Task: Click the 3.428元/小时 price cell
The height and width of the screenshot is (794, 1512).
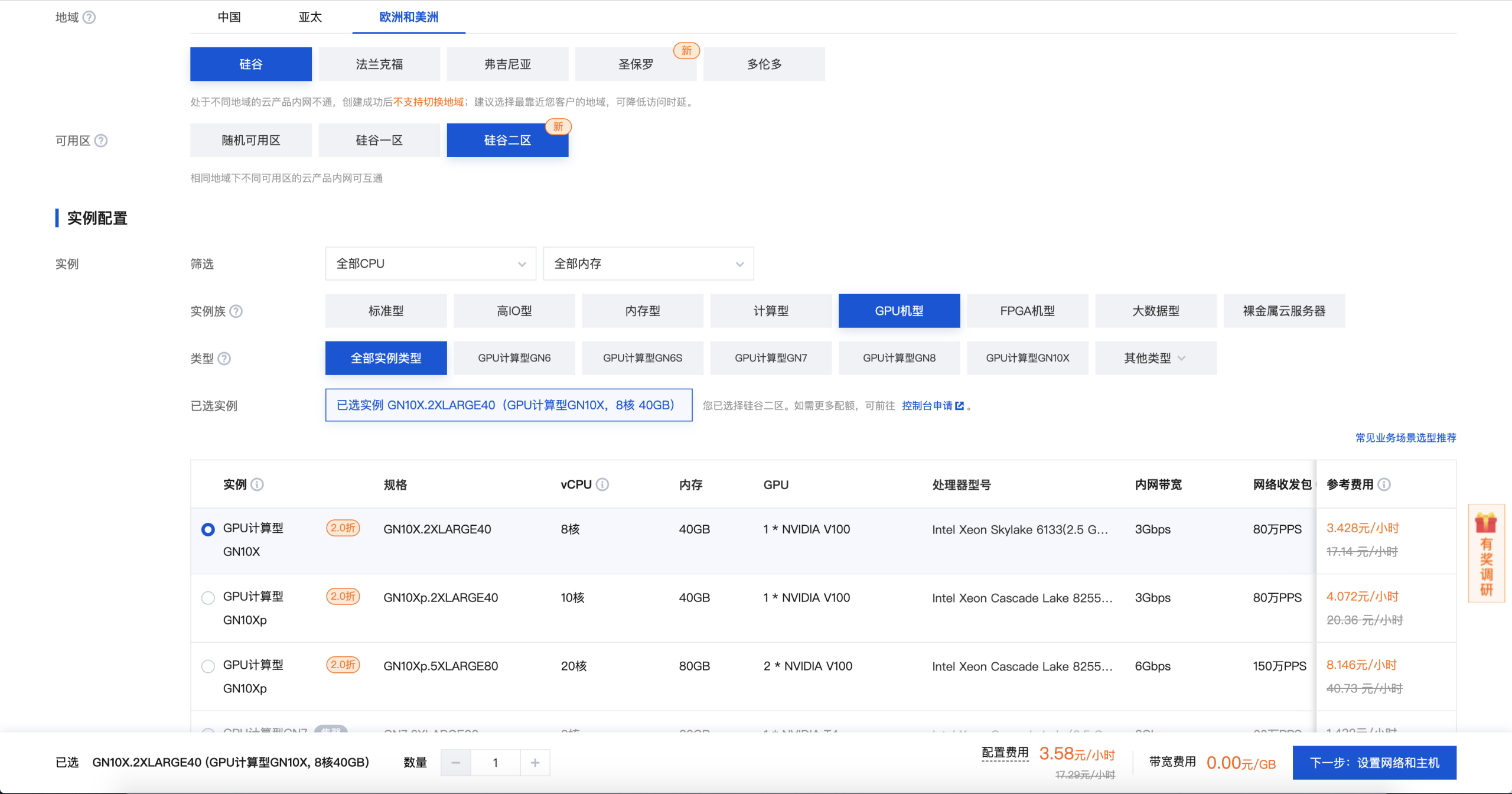Action: coord(1363,528)
